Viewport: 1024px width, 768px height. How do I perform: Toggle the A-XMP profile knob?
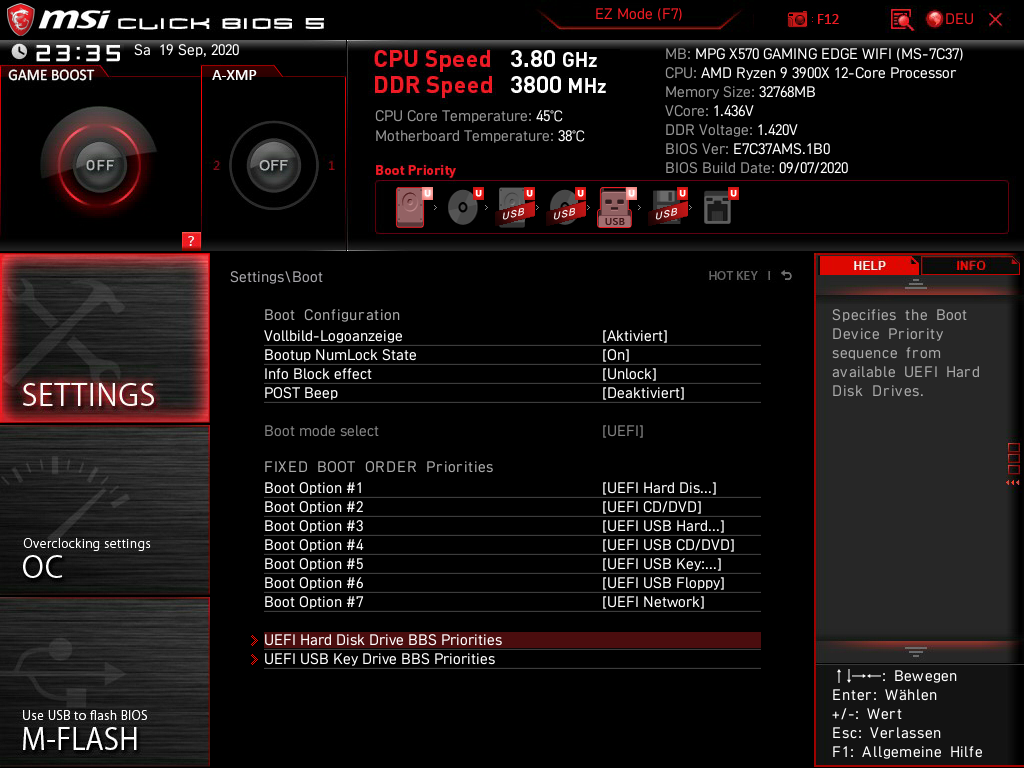(x=274, y=165)
